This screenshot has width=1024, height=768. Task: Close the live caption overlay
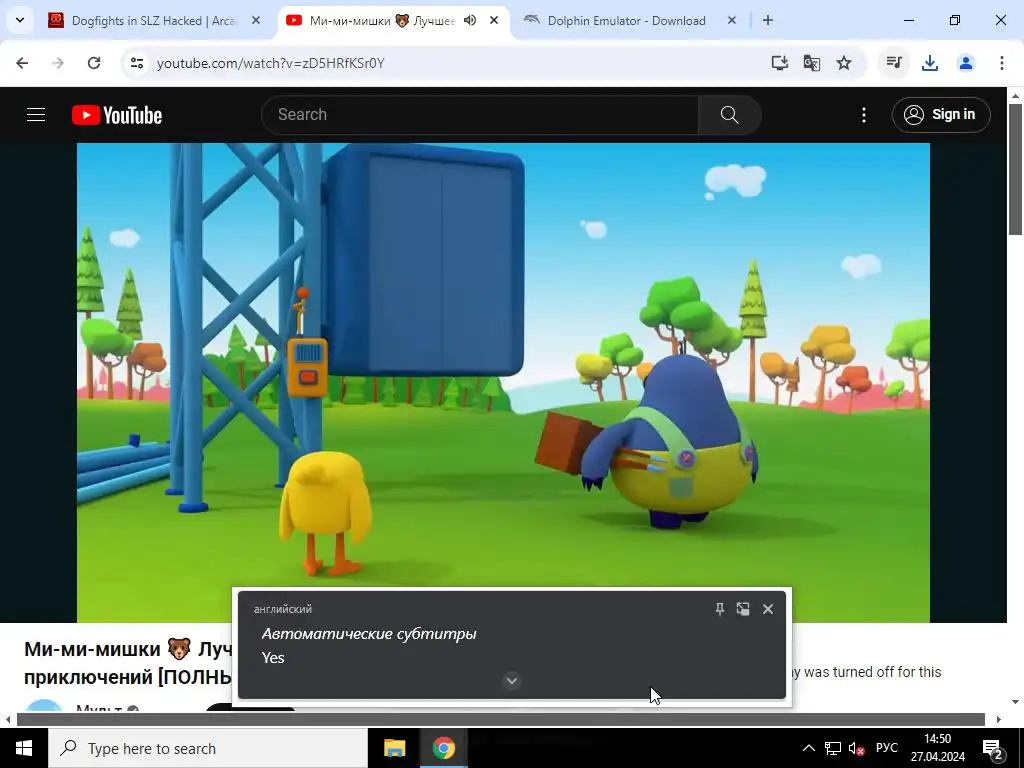768,609
